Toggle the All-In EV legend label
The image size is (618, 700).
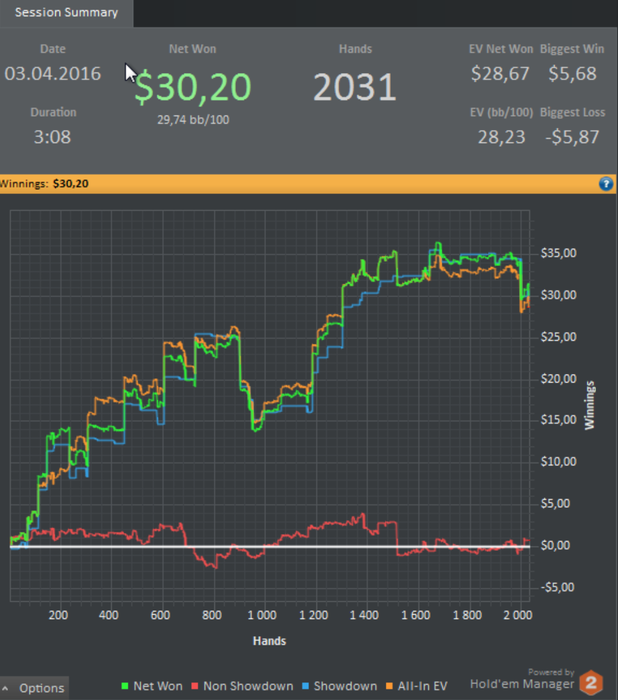(x=422, y=686)
